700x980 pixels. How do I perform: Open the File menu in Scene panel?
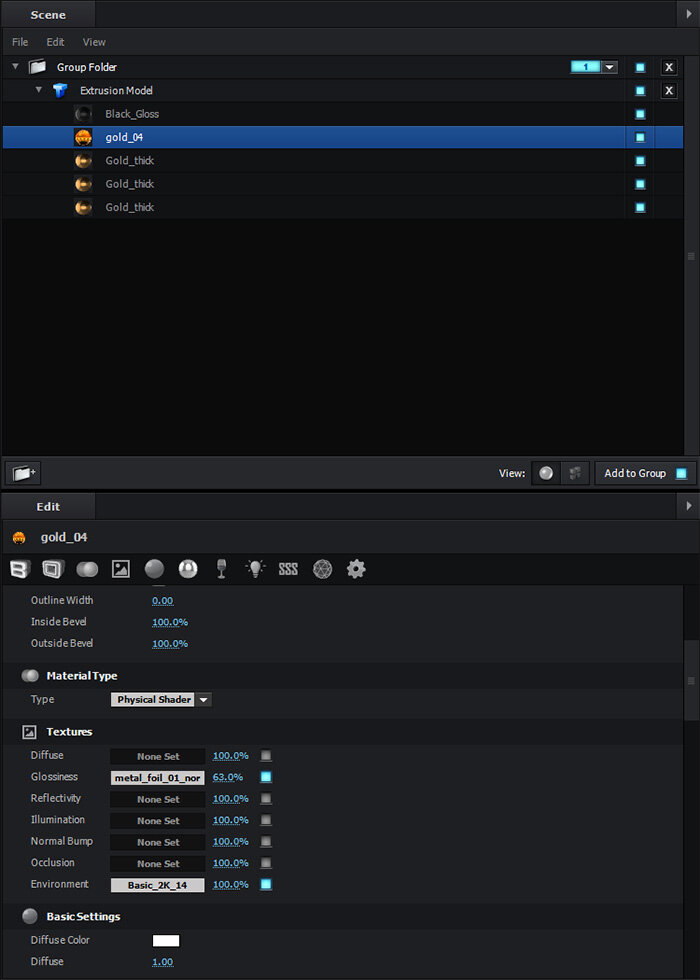(x=20, y=42)
